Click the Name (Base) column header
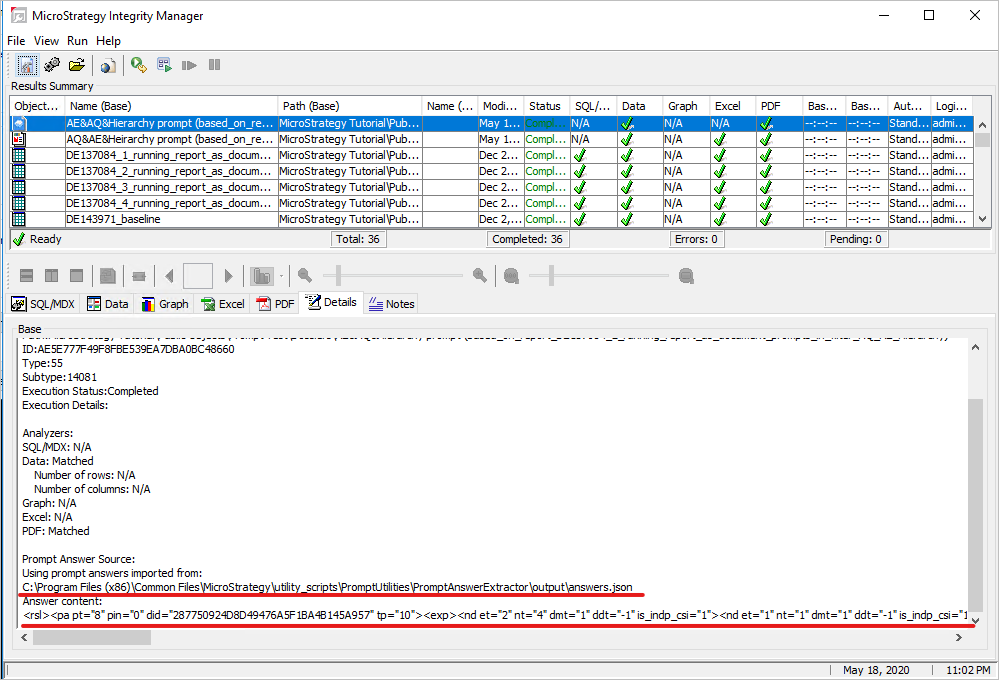Screen dimensions: 999x680 170,106
